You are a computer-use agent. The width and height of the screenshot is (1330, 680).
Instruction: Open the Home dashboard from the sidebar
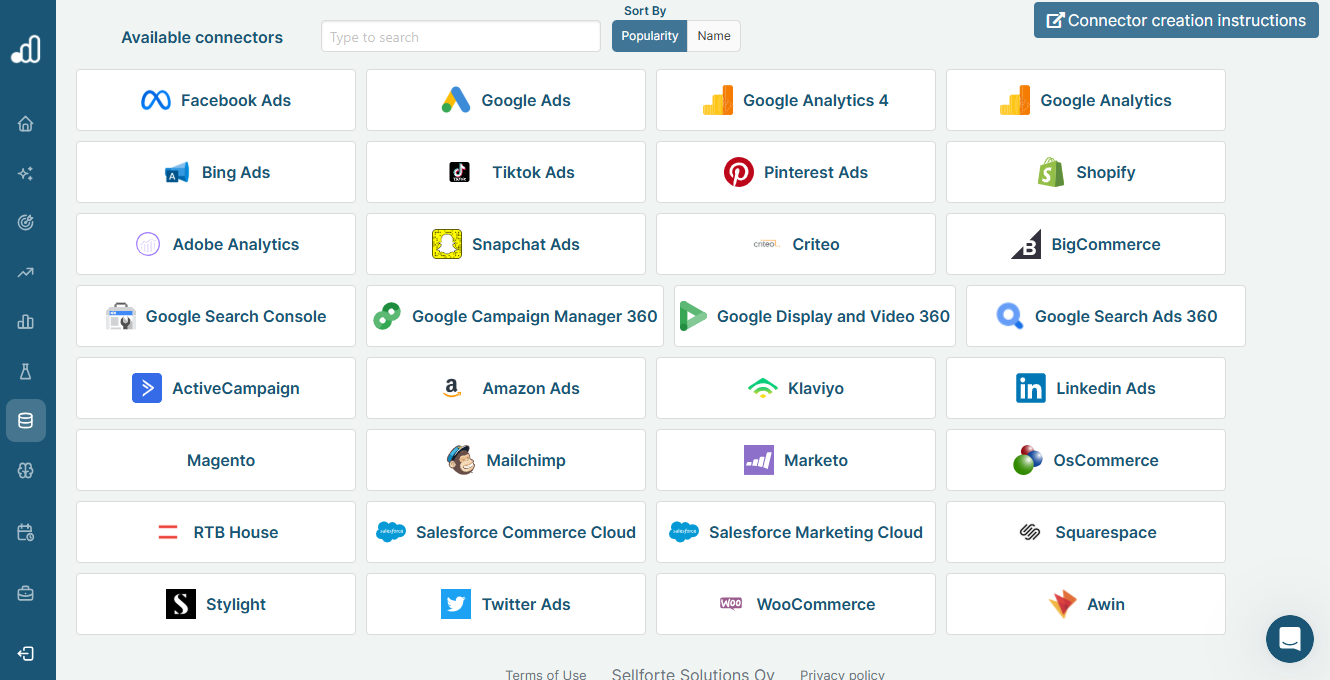click(27, 123)
